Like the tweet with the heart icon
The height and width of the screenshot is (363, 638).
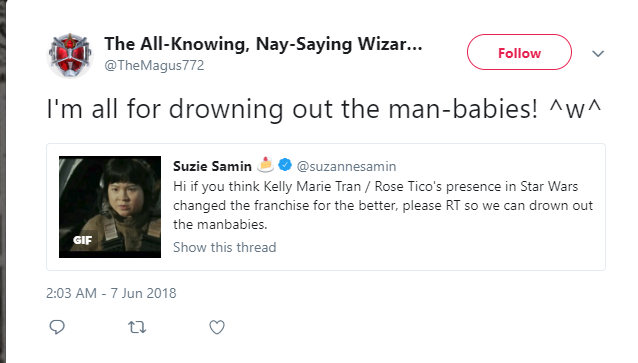[x=217, y=327]
